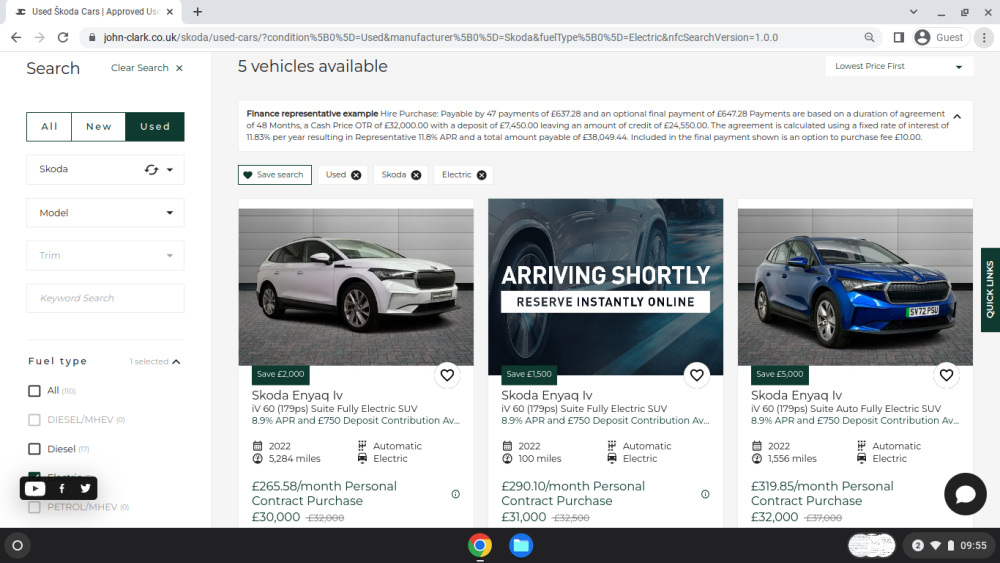The height and width of the screenshot is (563, 1000).
Task: Click the Save £5,000 badge
Action: (x=779, y=374)
